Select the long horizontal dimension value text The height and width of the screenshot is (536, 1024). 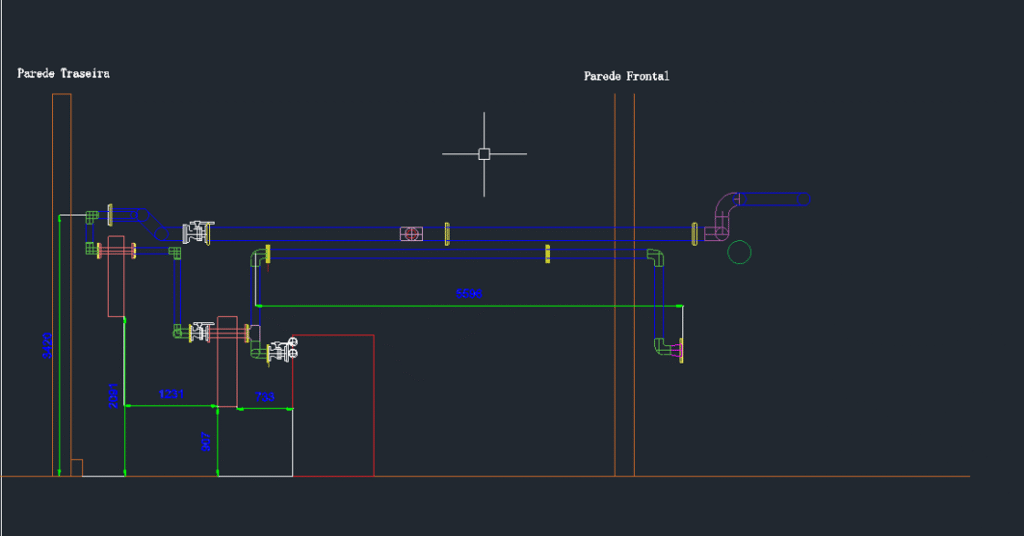point(469,294)
